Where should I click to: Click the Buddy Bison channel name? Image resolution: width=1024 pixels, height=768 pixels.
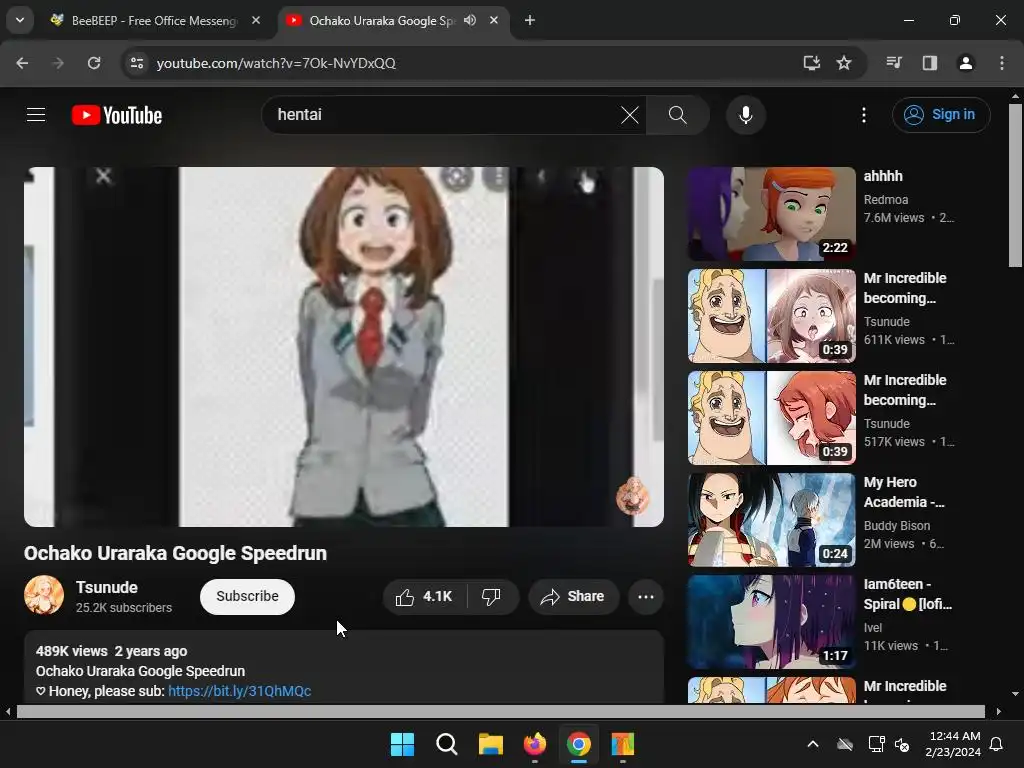point(897,526)
